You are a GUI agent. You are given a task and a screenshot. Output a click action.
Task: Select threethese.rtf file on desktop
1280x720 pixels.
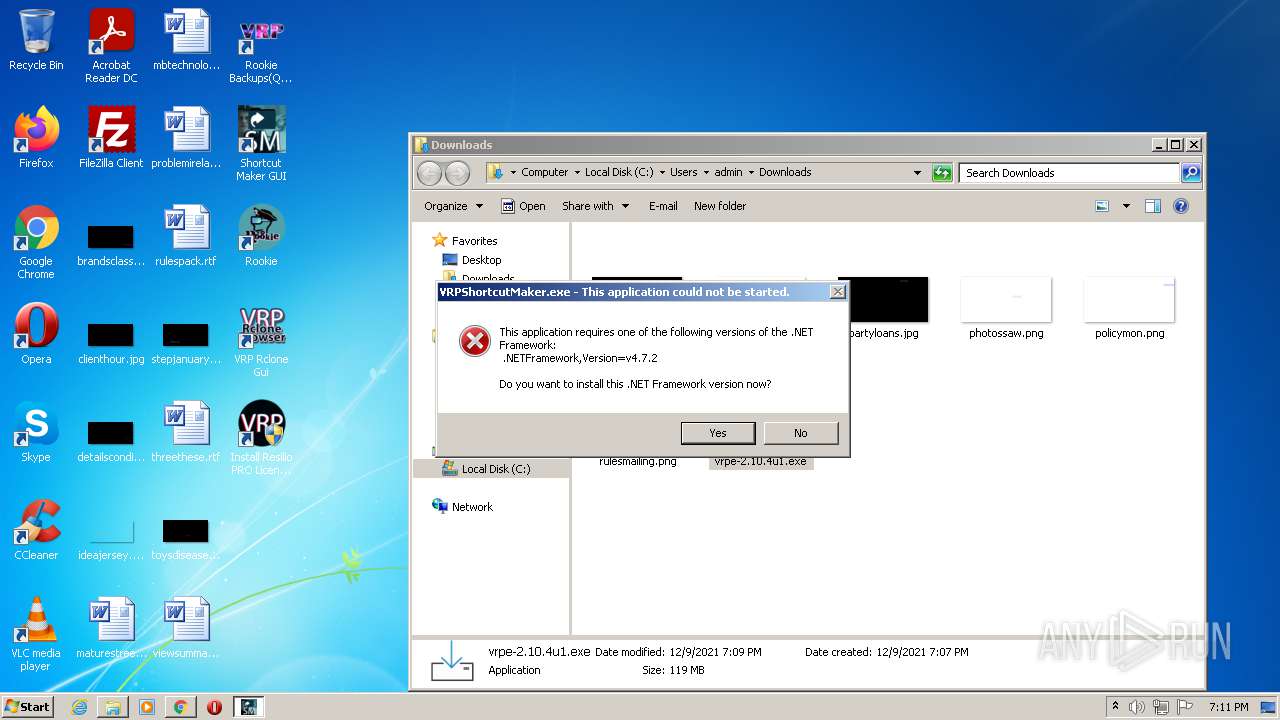186,432
